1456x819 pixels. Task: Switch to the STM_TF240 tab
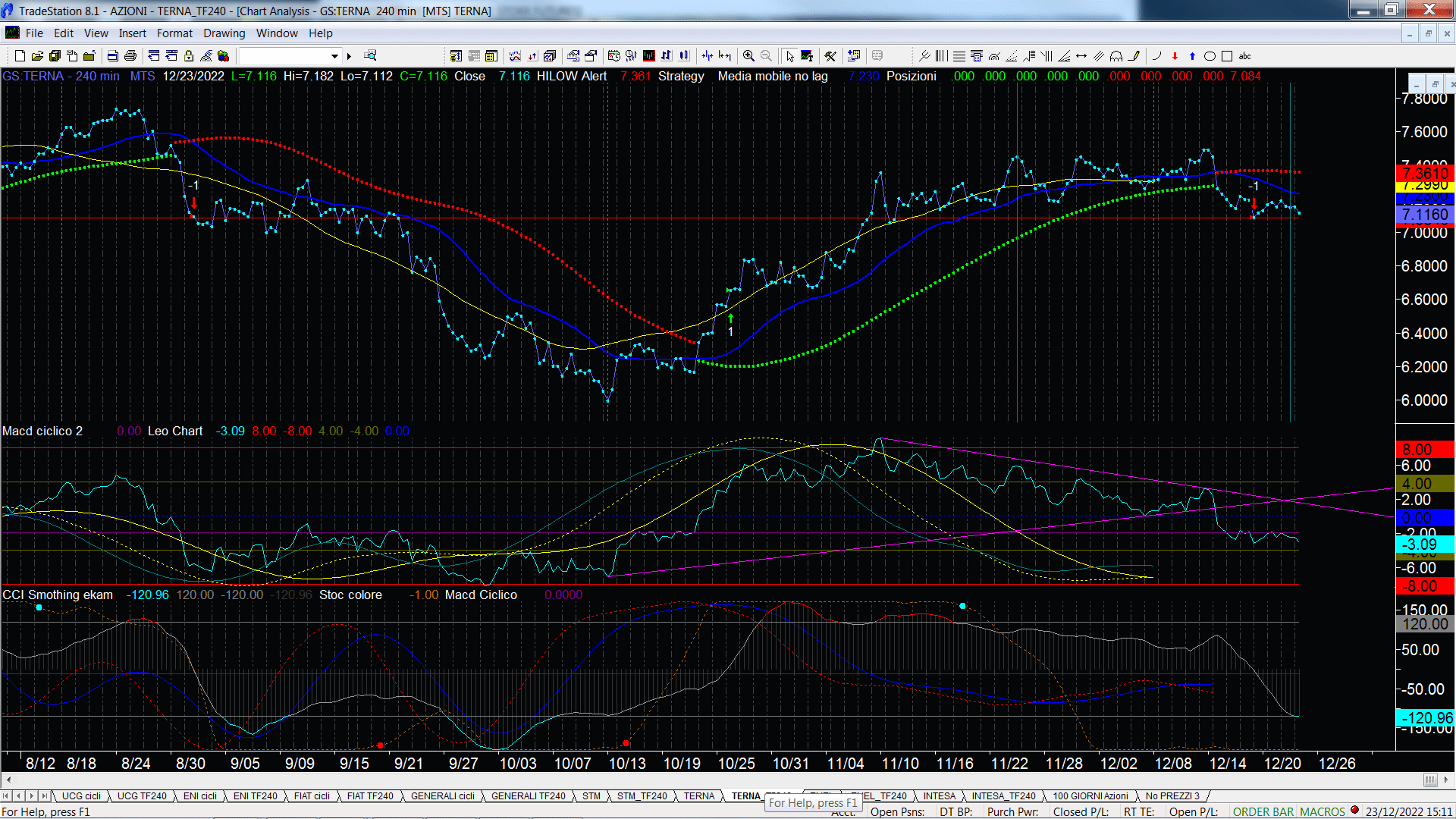click(642, 796)
